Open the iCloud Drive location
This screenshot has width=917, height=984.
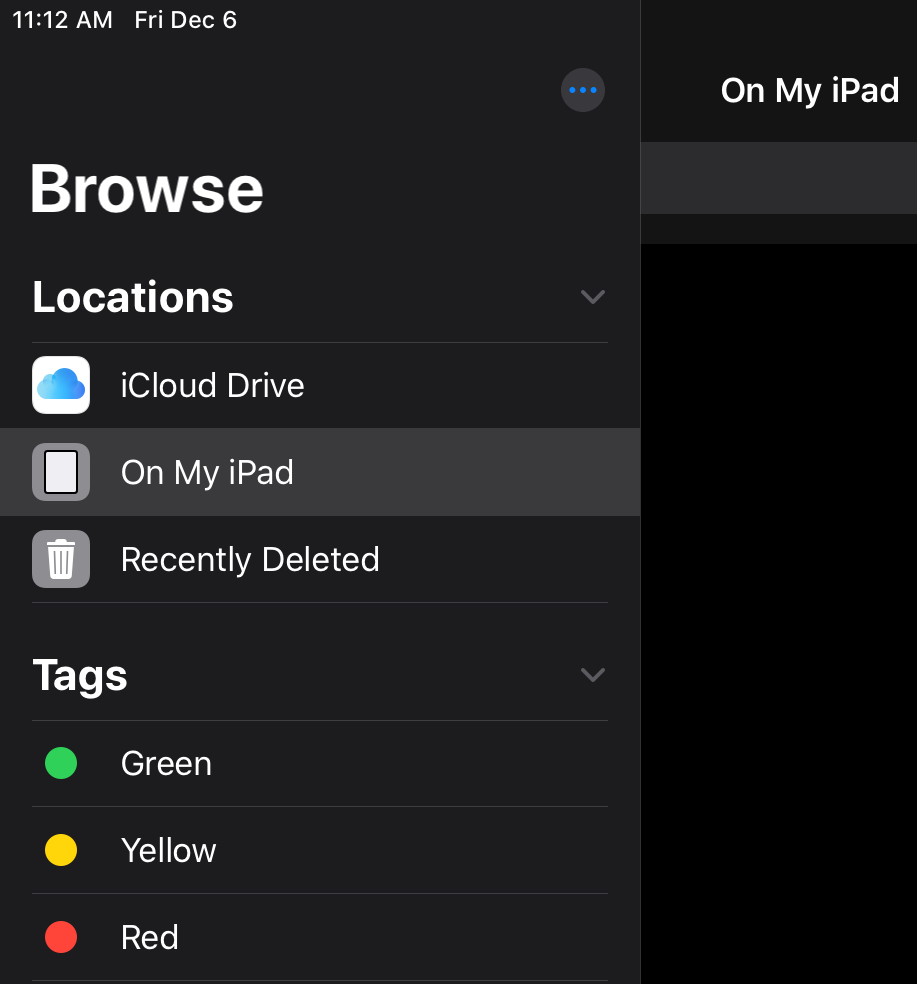(x=320, y=385)
